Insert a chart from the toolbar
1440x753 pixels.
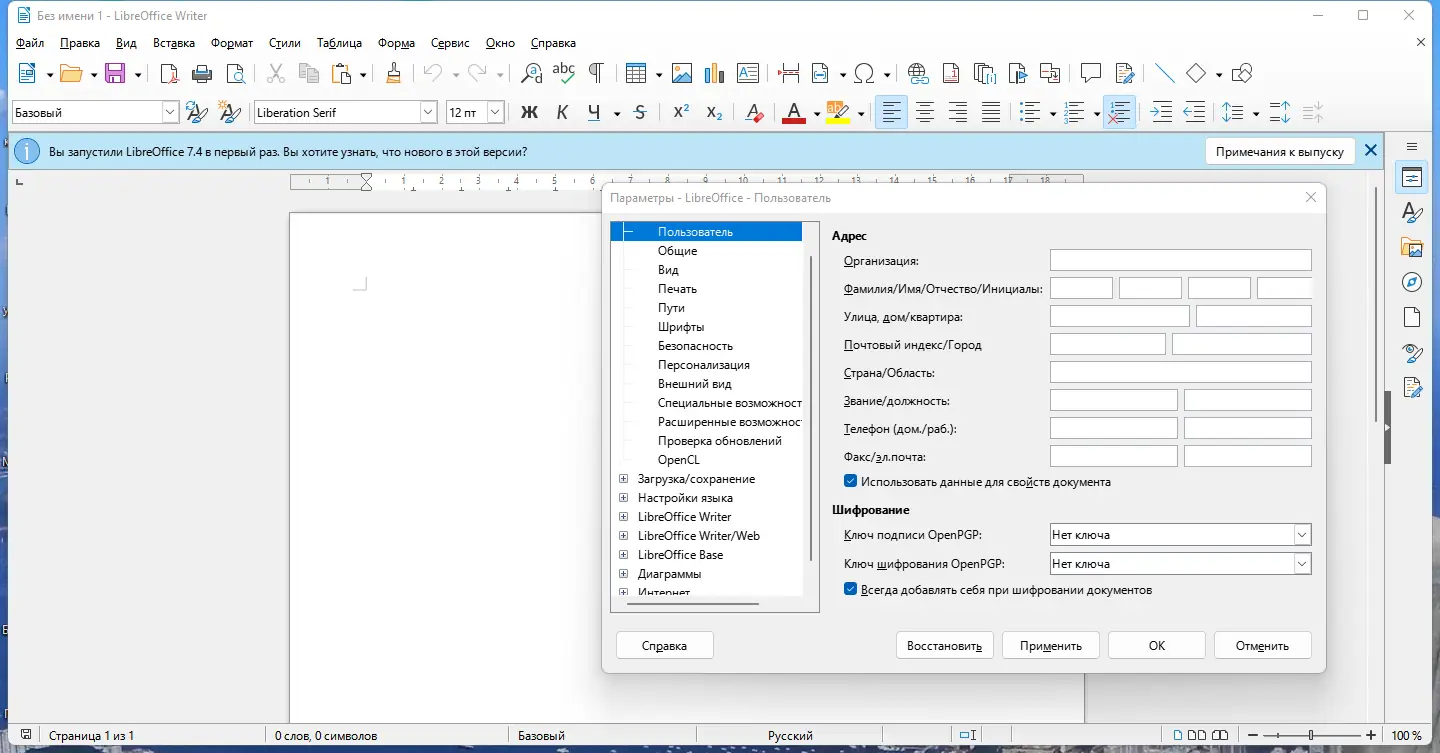714,73
